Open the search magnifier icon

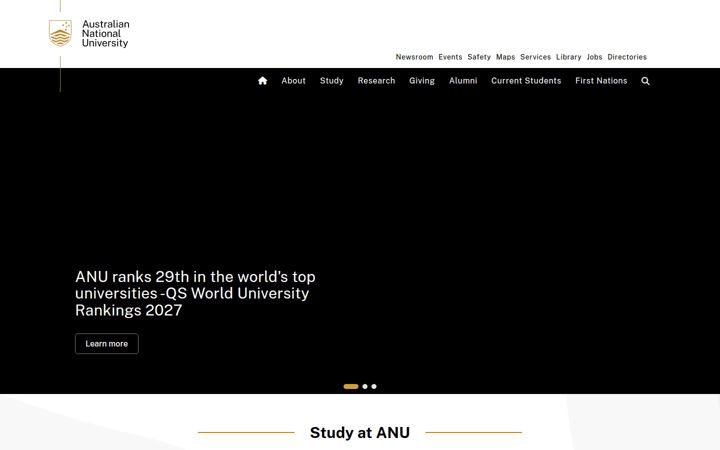coord(645,81)
